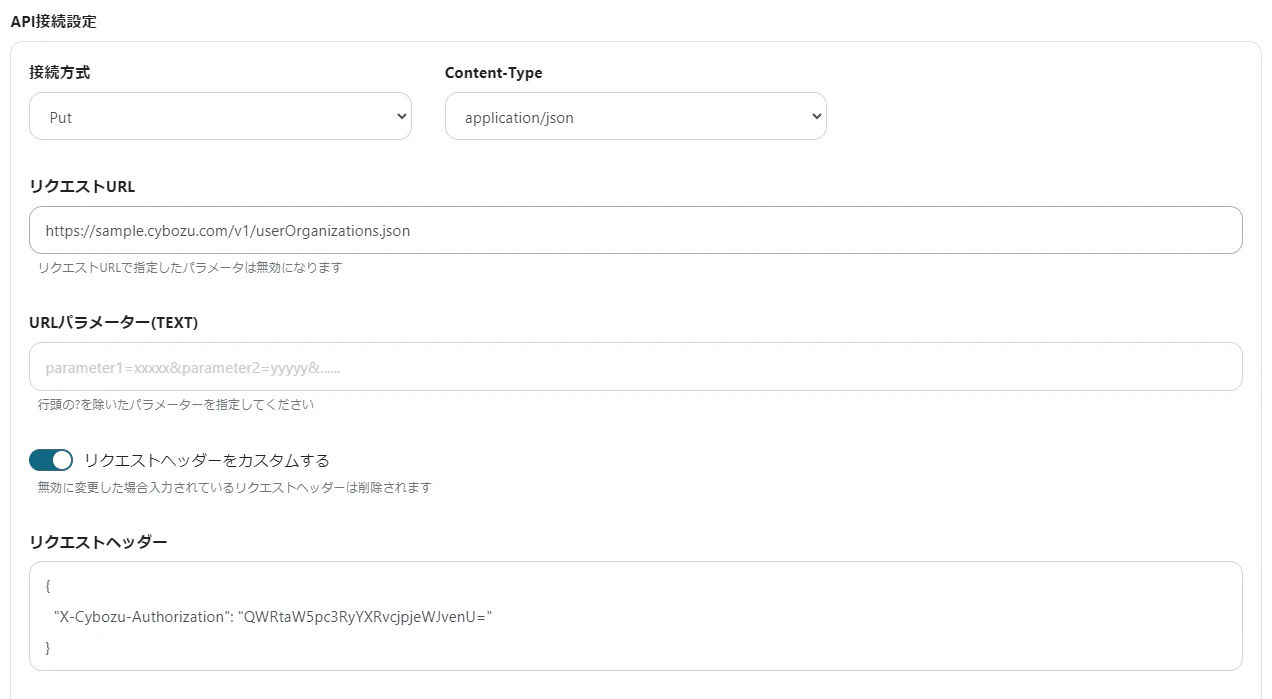Screen dimensions: 1272x699
Task: Click the URLパラメーター(TEXT) label
Action: click(x=114, y=322)
